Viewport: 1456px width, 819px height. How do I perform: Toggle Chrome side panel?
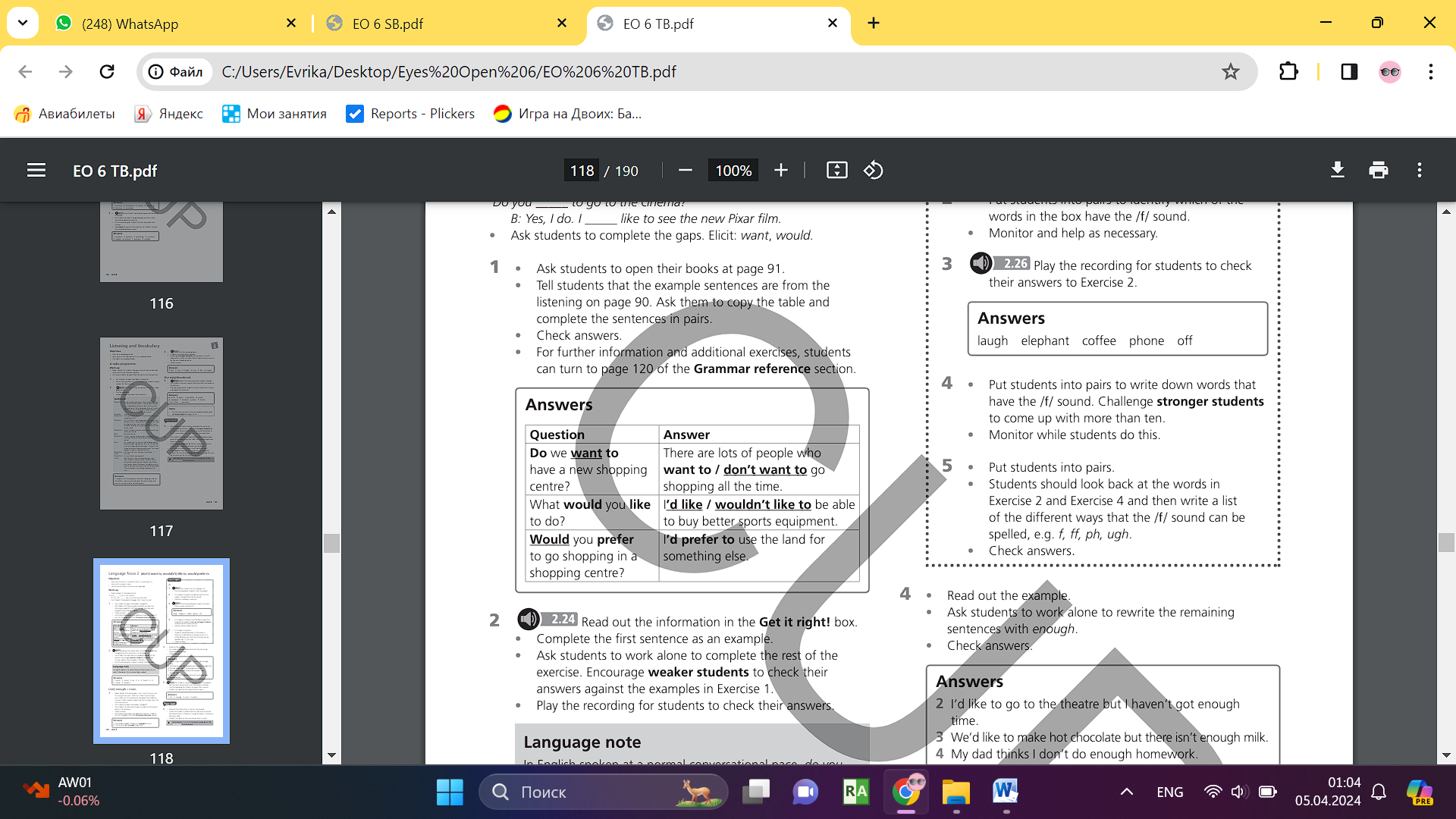pyautogui.click(x=1349, y=72)
